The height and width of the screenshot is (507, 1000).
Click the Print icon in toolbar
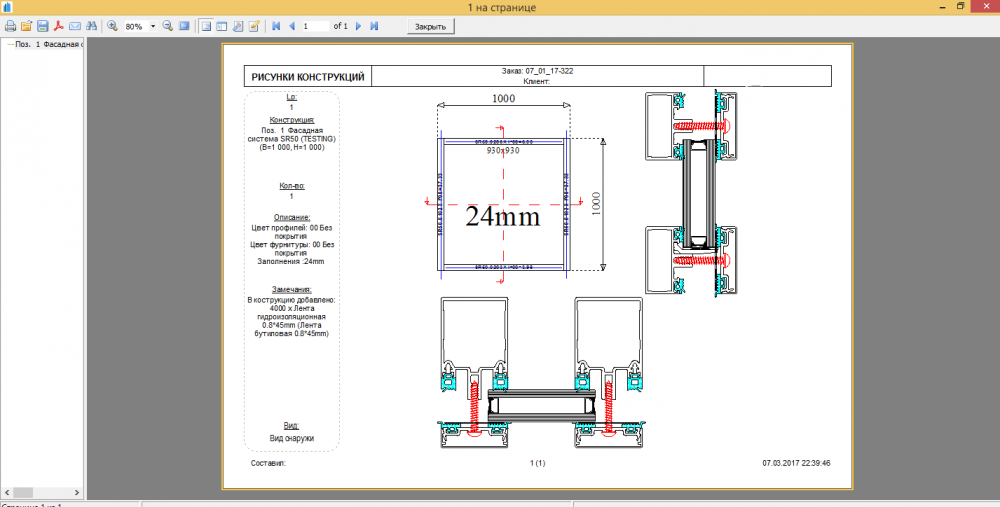click(10, 26)
